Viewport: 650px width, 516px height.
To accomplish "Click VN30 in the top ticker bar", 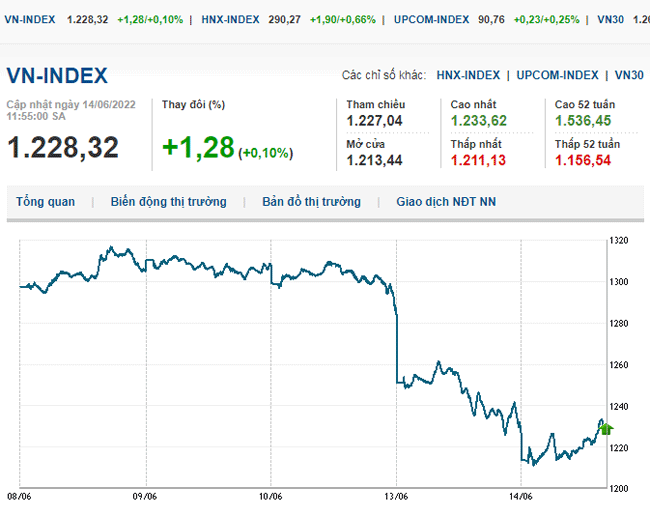I will pyautogui.click(x=611, y=19).
